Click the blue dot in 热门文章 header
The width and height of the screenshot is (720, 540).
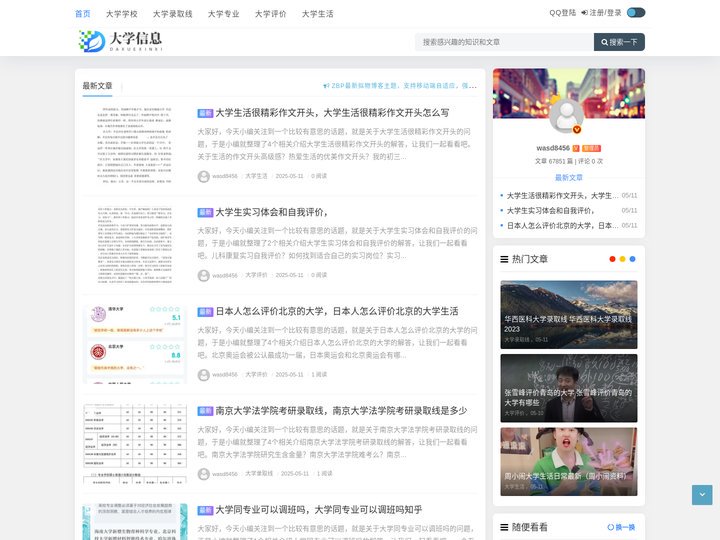pos(632,259)
